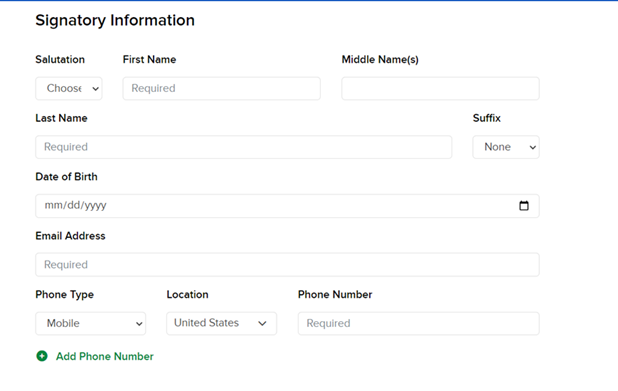Open the Salutation dropdown
618x391 pixels.
[69, 88]
